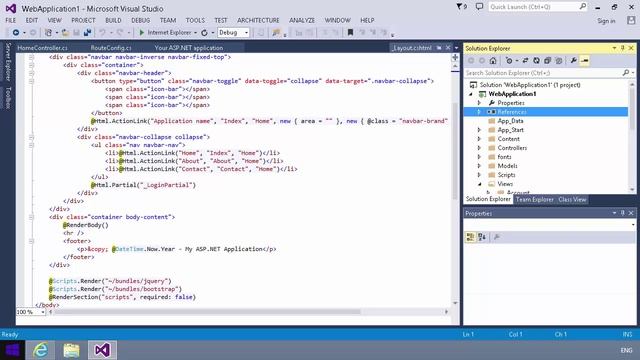Open the notifications flag icon

pyautogui.click(x=461, y=7)
